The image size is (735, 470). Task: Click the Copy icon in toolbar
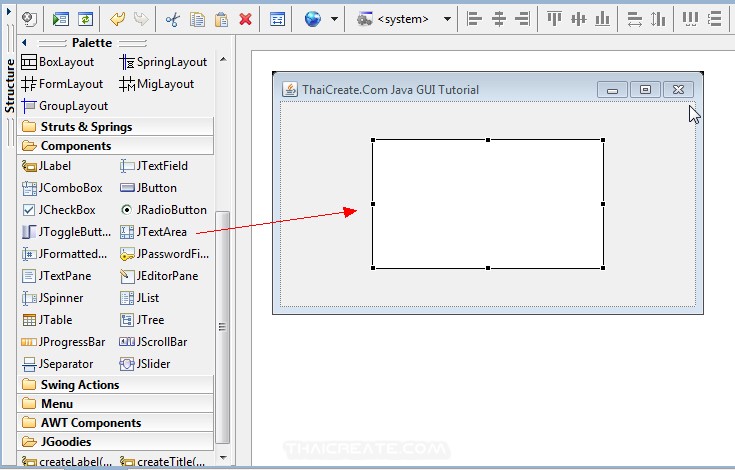(x=197, y=19)
